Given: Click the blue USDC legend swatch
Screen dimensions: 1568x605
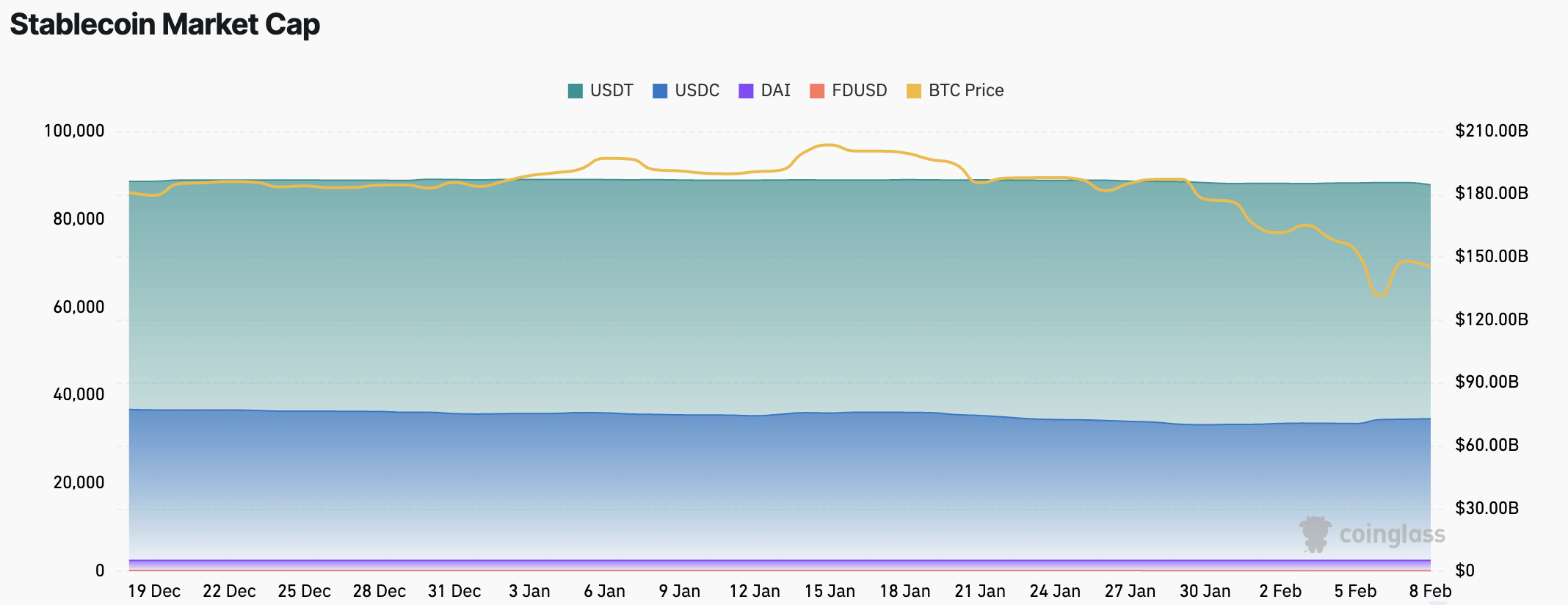Looking at the screenshot, I should [660, 91].
